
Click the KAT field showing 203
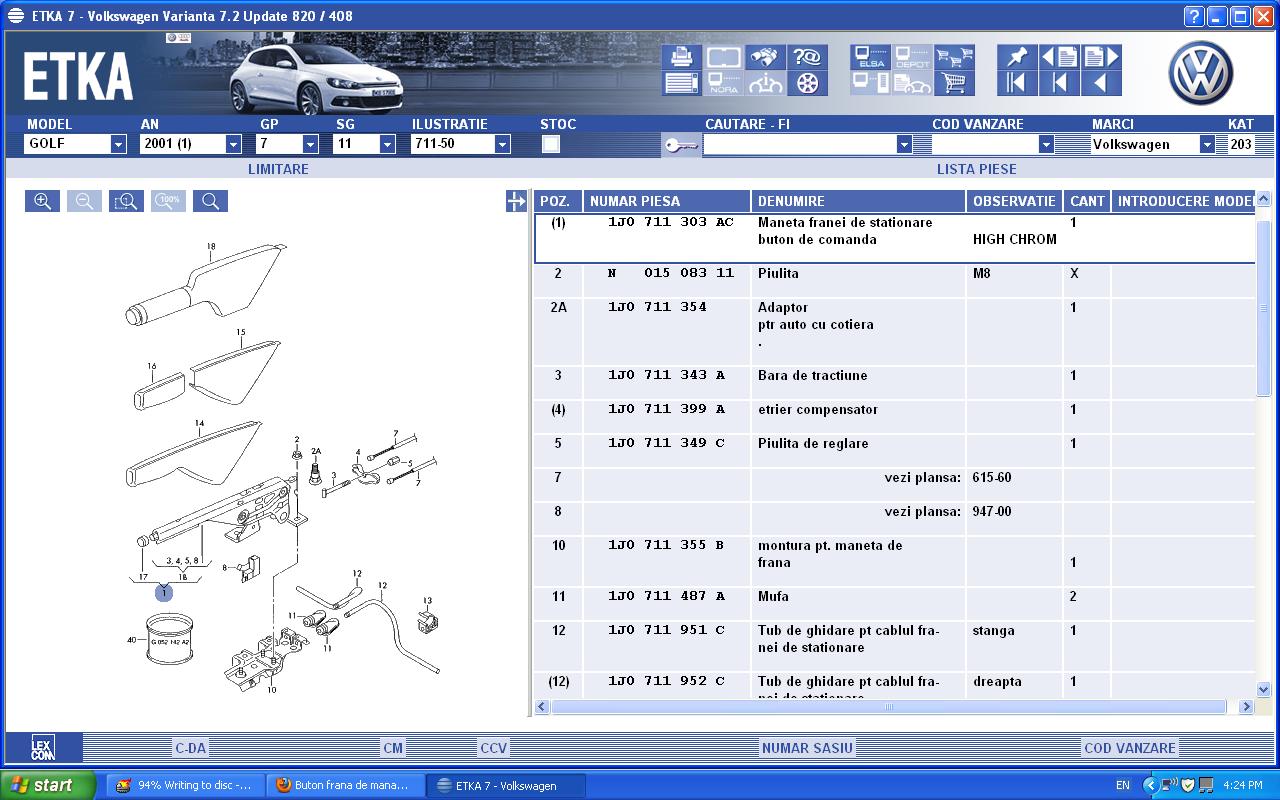(x=1240, y=144)
